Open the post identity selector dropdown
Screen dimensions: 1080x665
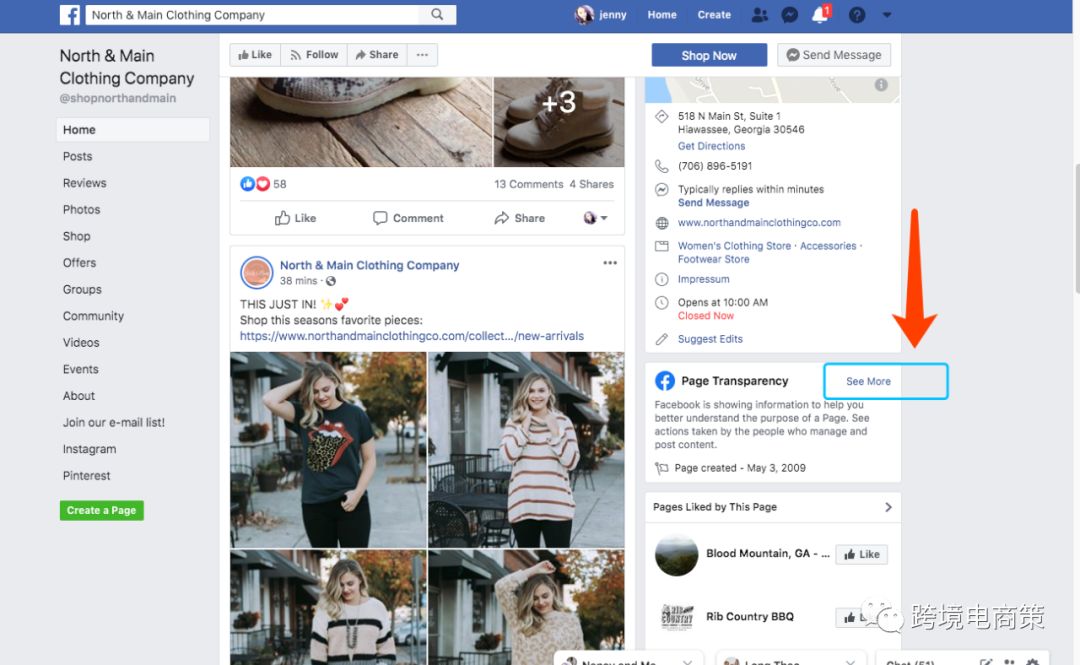pos(595,218)
